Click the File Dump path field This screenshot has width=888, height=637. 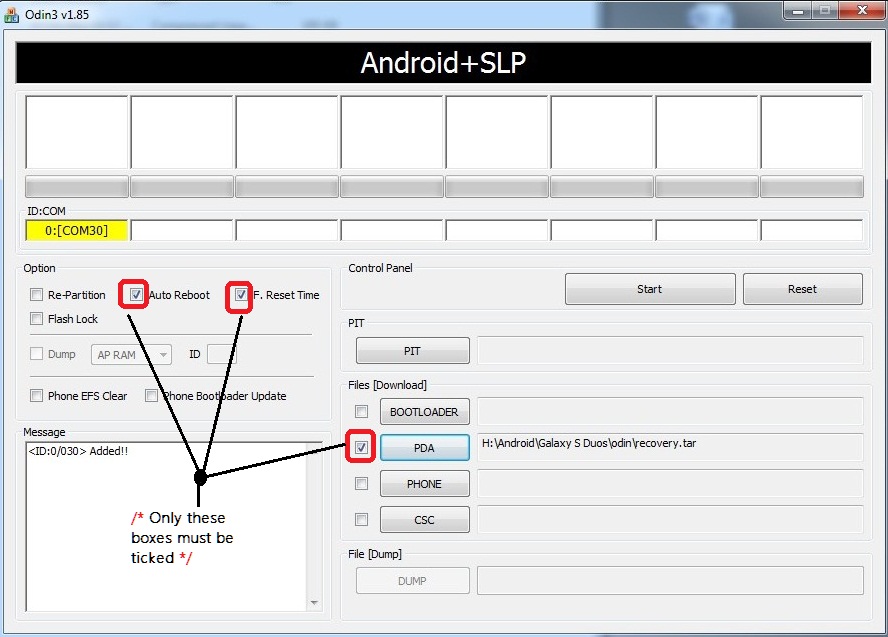(x=670, y=580)
